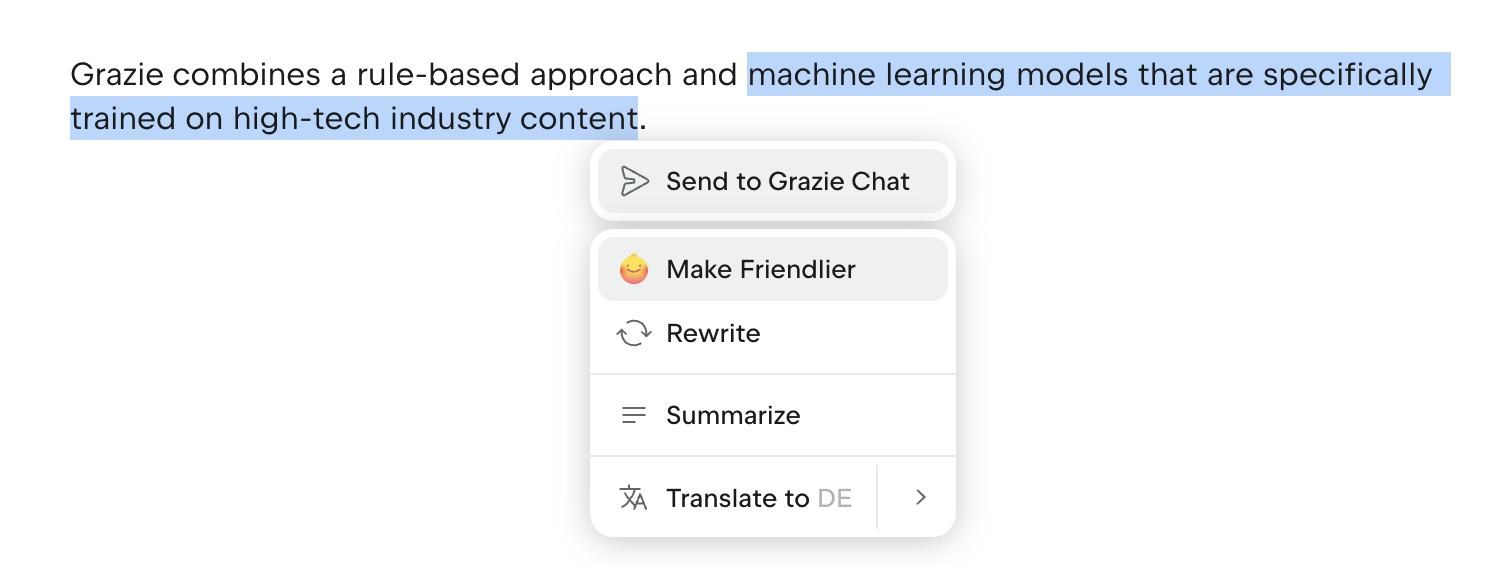
Task: Click the paper plane send icon
Action: point(634,181)
